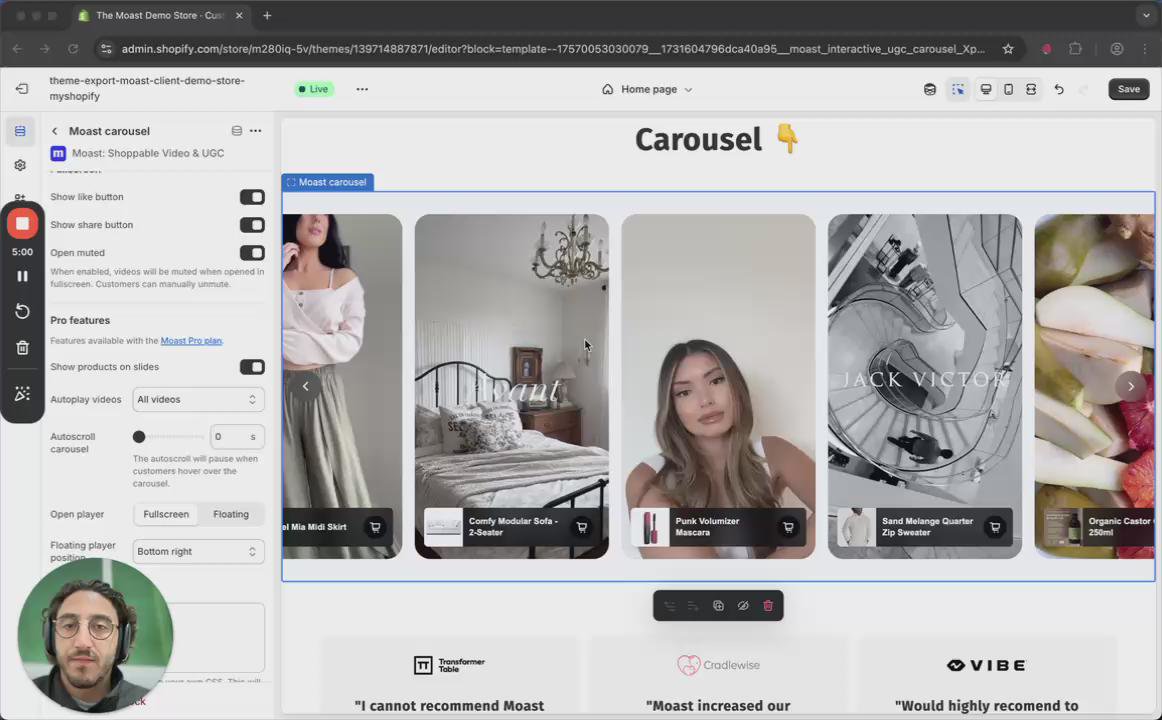The height and width of the screenshot is (720, 1162).
Task: Go back from Moast carousel panel
Action: [x=54, y=131]
